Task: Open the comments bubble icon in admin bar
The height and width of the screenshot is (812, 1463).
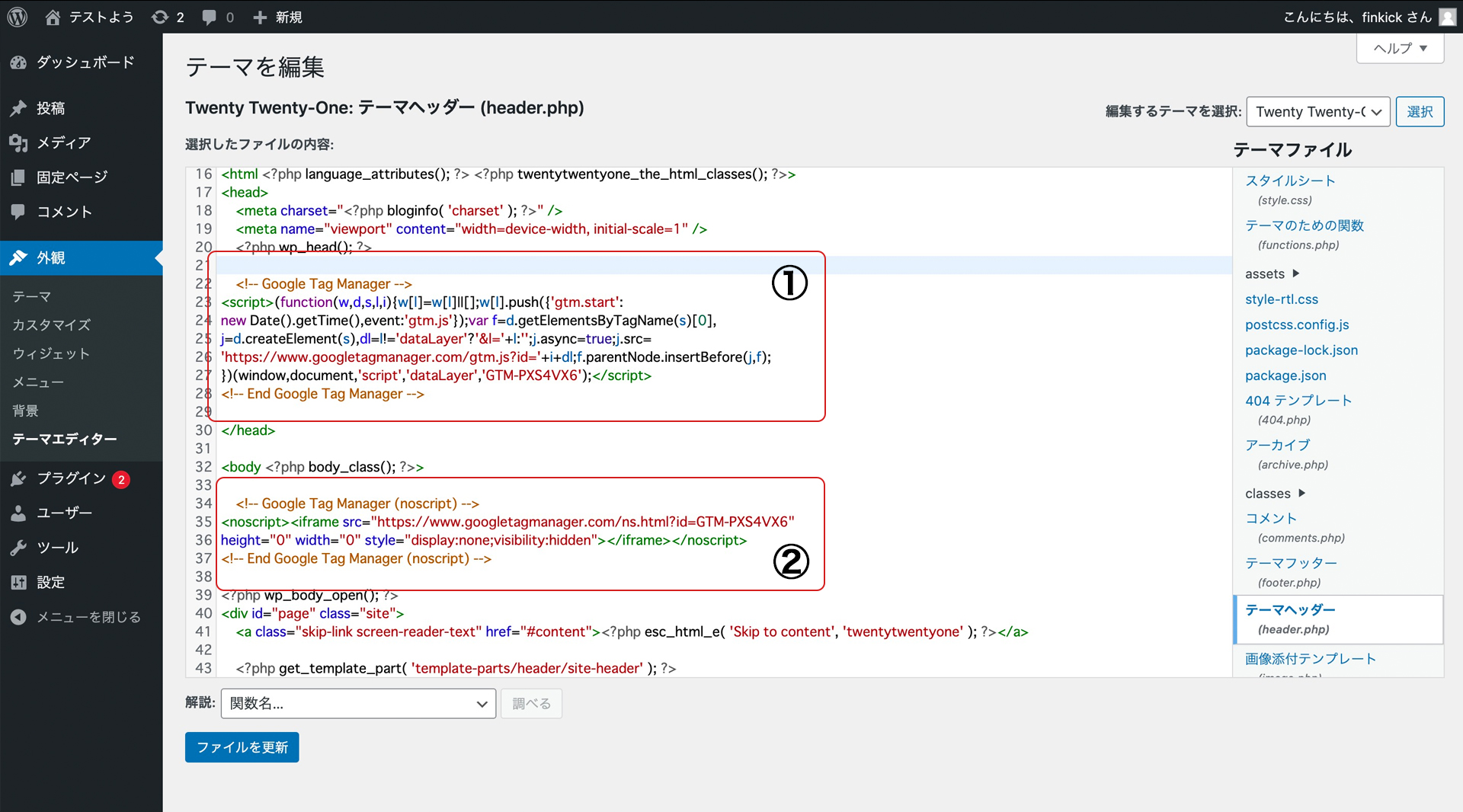Action: (x=209, y=17)
